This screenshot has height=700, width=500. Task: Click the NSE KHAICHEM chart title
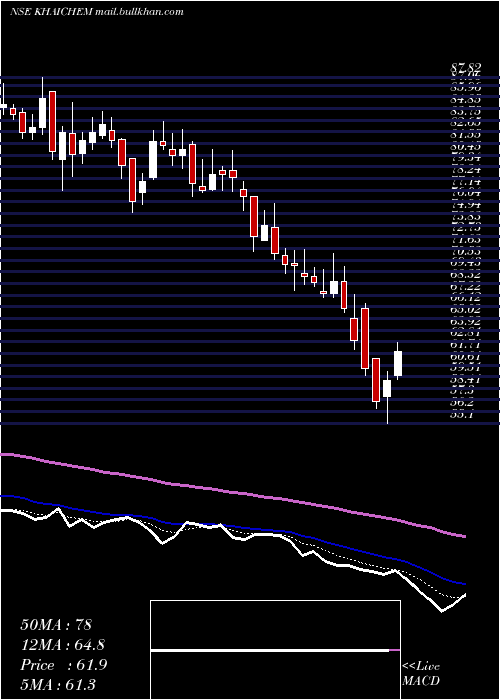pyautogui.click(x=96, y=12)
